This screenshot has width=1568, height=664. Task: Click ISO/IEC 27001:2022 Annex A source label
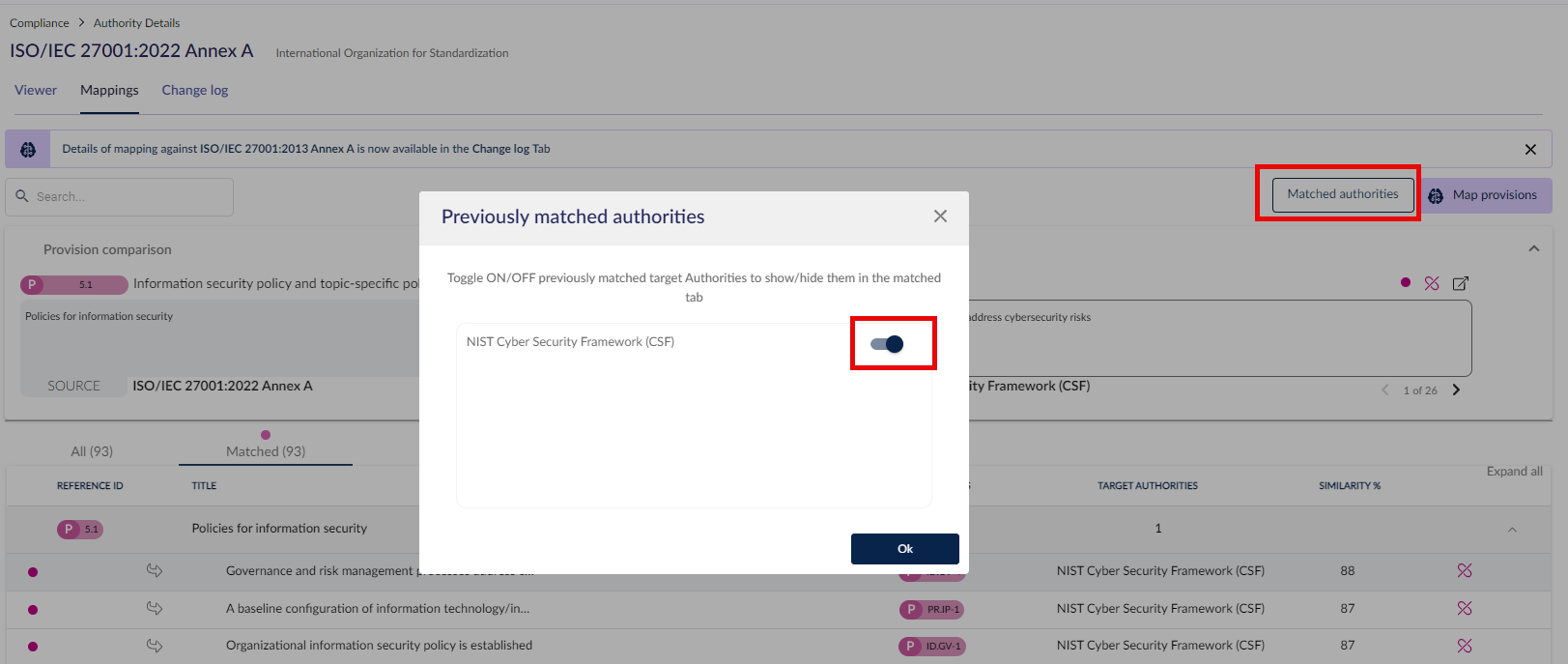222,386
